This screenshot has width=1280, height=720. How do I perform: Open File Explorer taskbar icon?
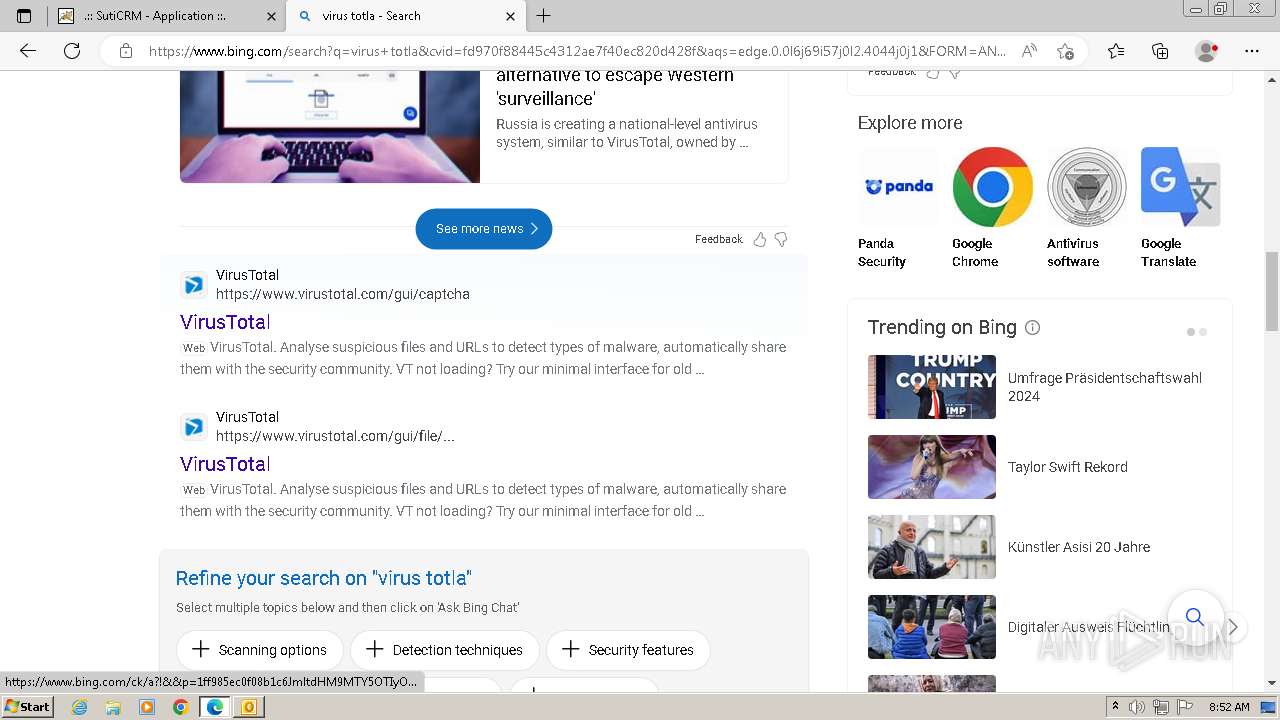pyautogui.click(x=113, y=707)
